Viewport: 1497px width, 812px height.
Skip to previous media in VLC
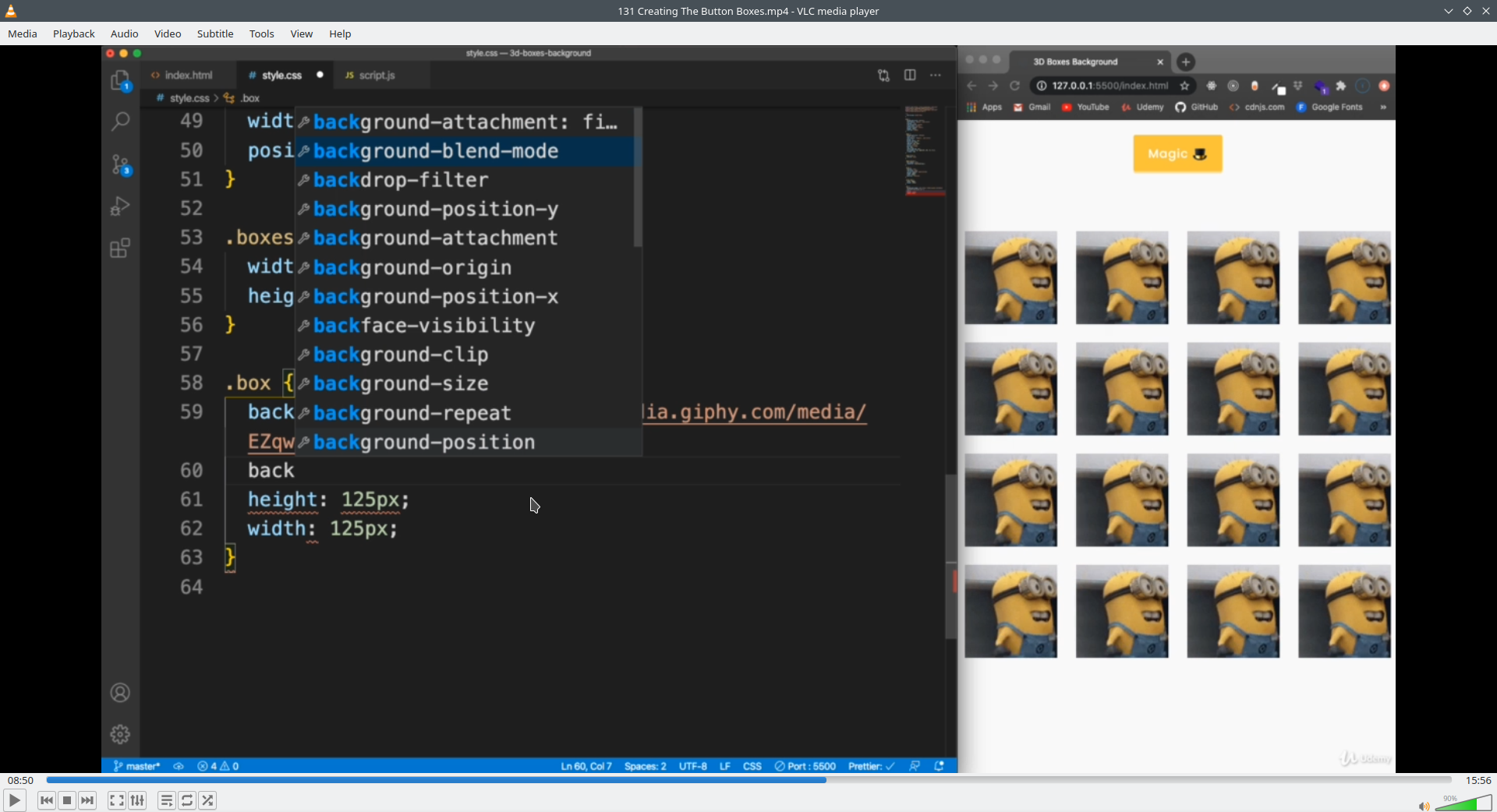coord(47,800)
